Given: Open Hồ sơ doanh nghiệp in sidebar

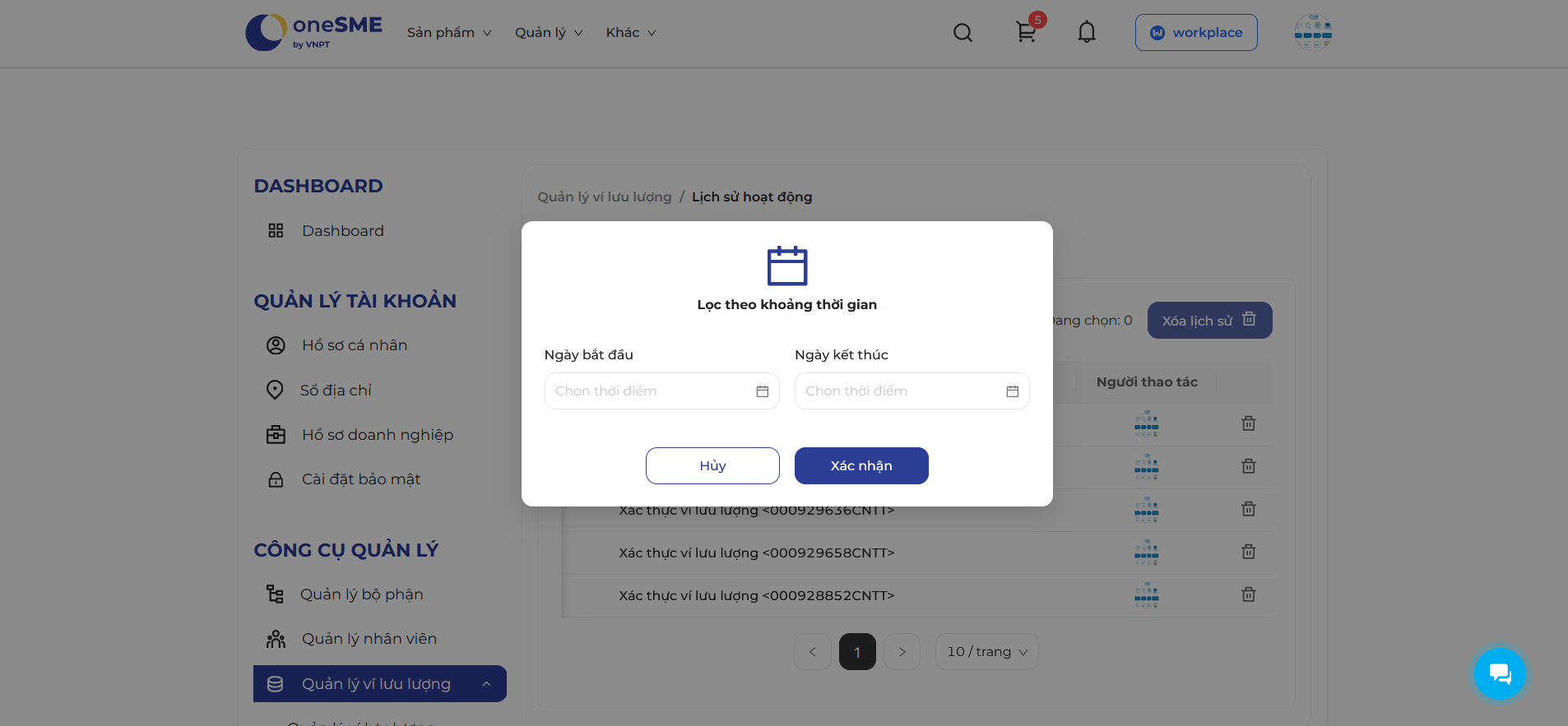Looking at the screenshot, I should (x=378, y=434).
